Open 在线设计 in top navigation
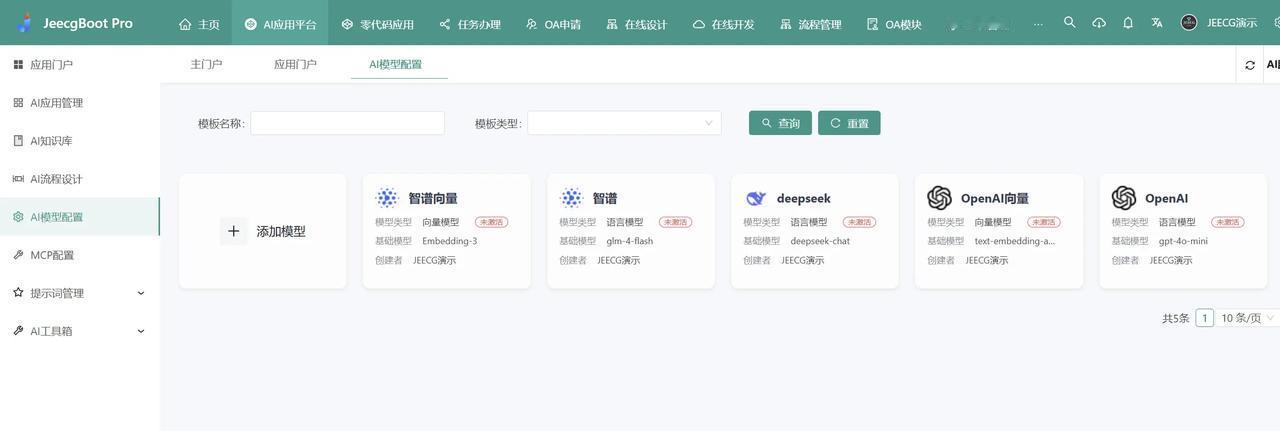The width and height of the screenshot is (1280, 431). pyautogui.click(x=636, y=24)
